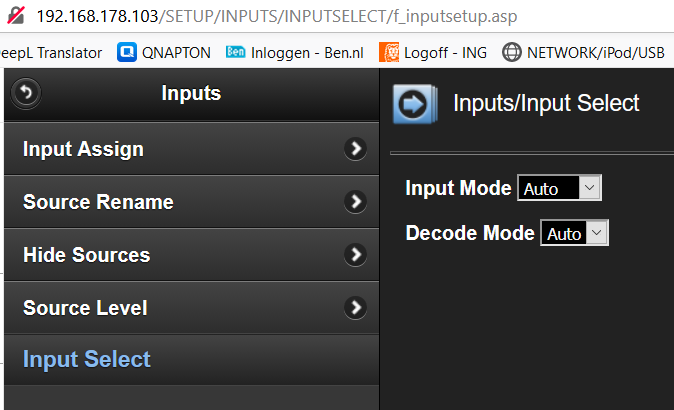Click the Source Level chevron icon

coord(355,307)
